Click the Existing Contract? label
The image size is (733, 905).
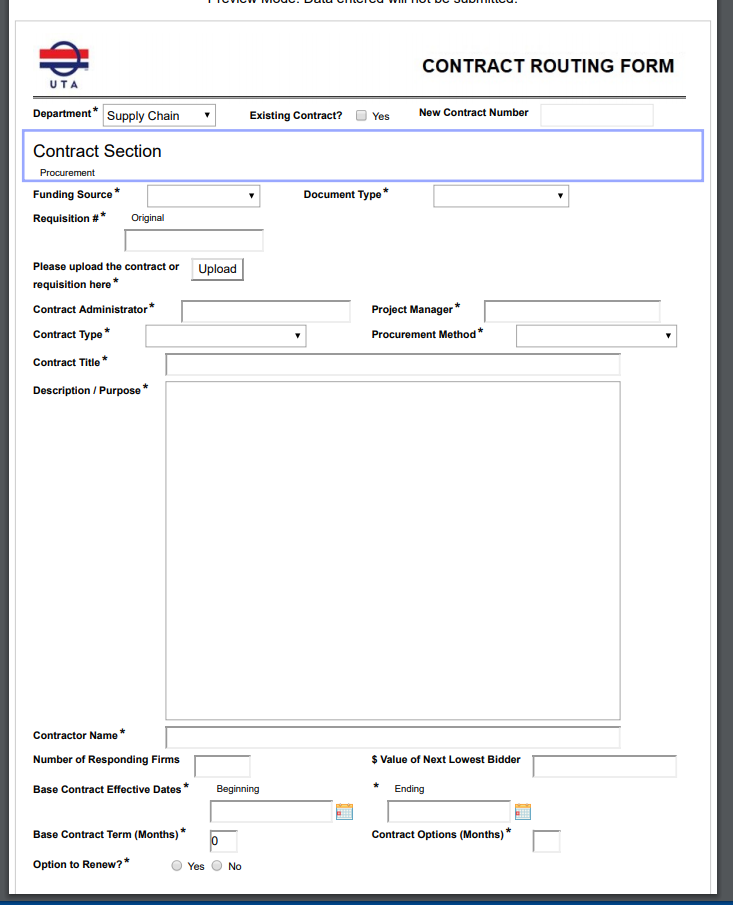pos(296,115)
